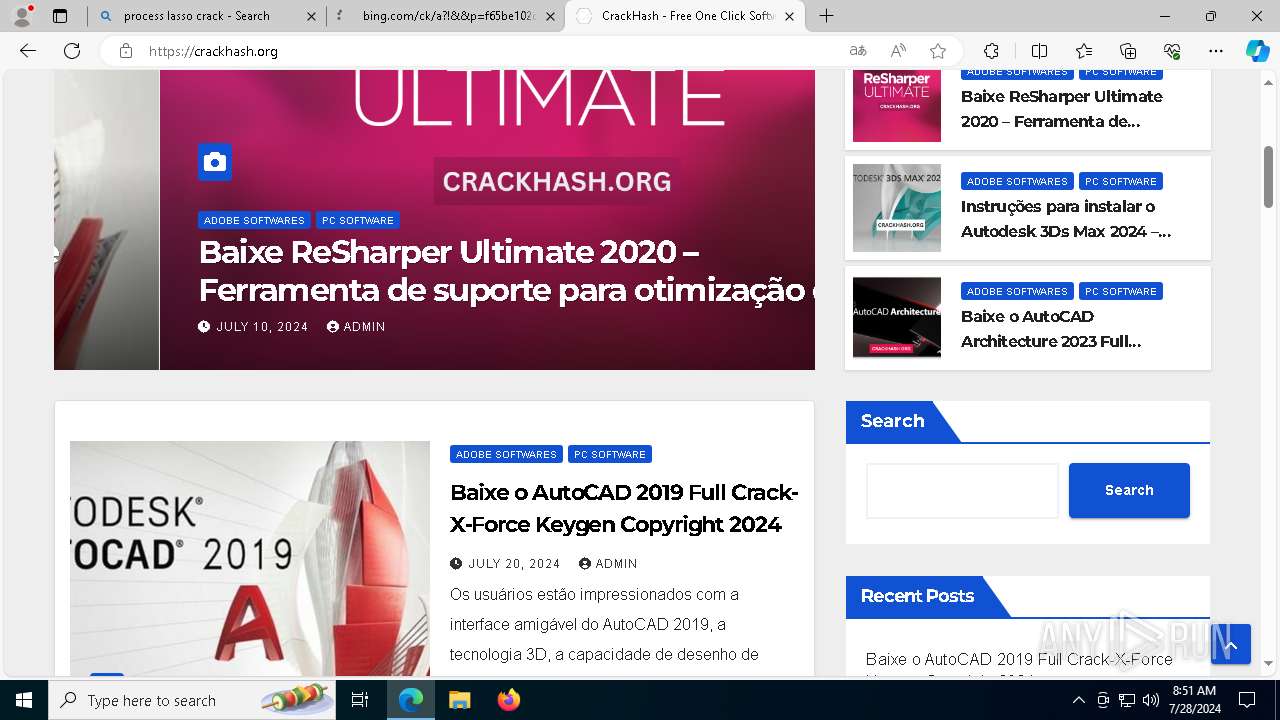Toggle split screen view icon

coord(1039,51)
